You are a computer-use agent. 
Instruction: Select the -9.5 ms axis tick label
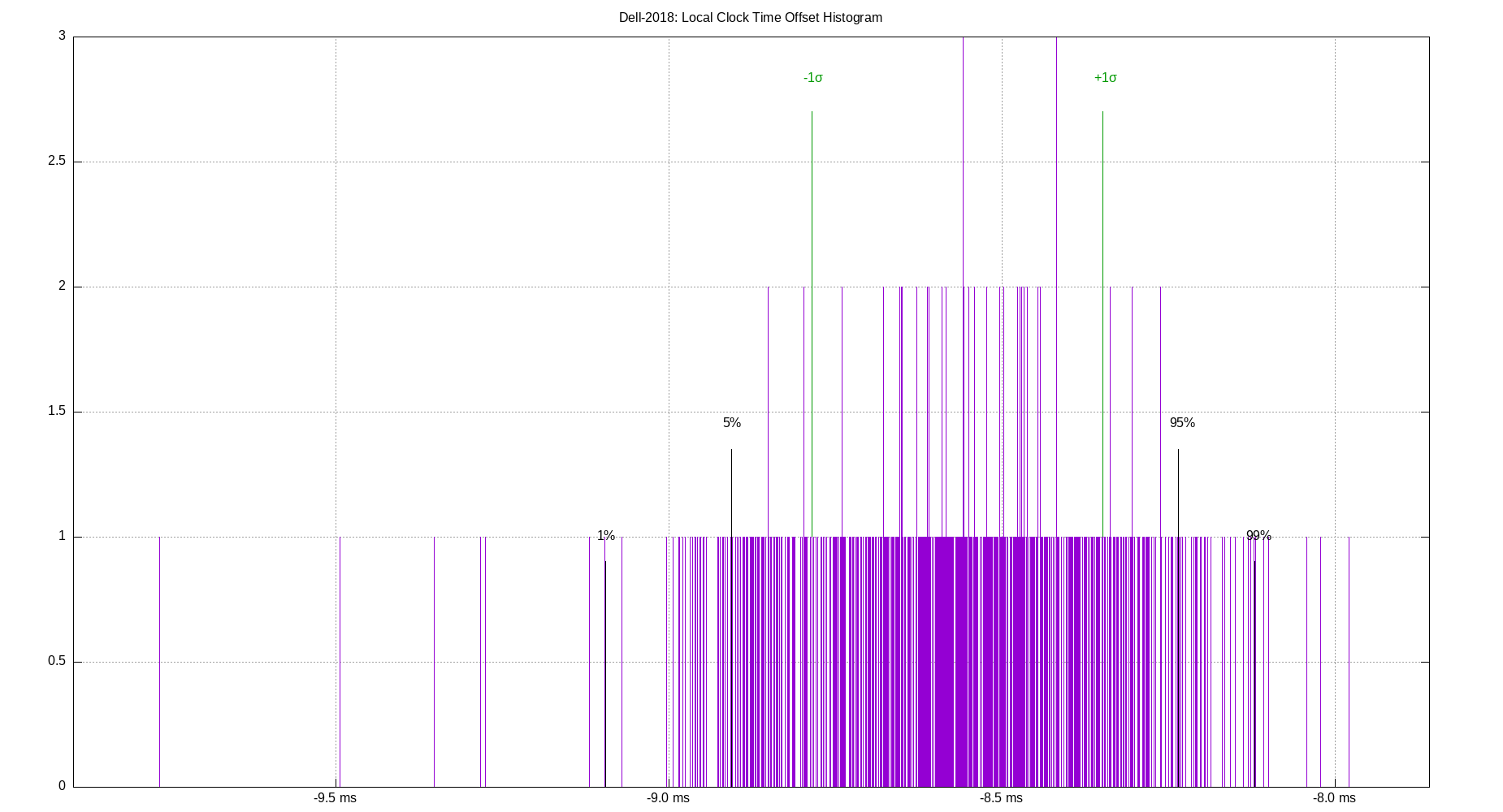point(334,798)
